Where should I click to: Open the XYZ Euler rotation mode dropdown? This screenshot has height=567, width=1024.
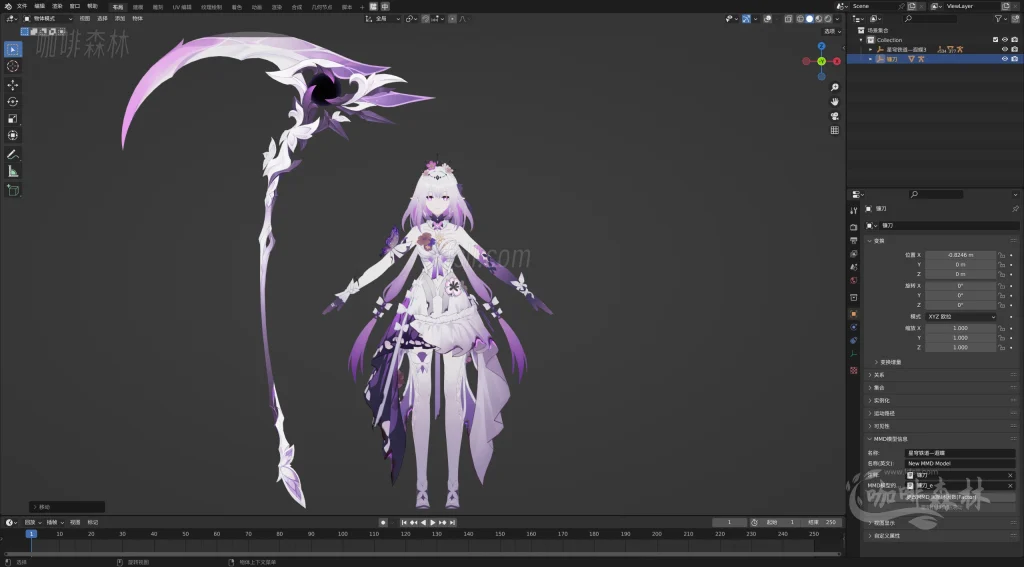click(x=961, y=317)
